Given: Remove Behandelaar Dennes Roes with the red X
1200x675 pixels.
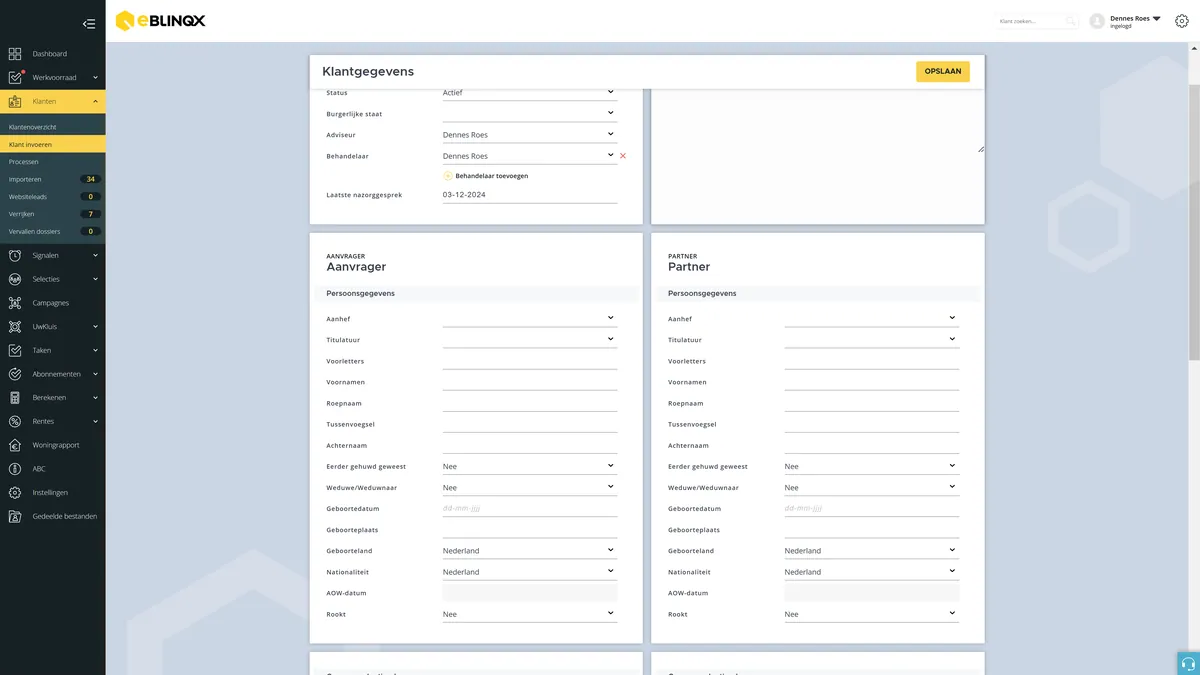Looking at the screenshot, I should point(623,156).
